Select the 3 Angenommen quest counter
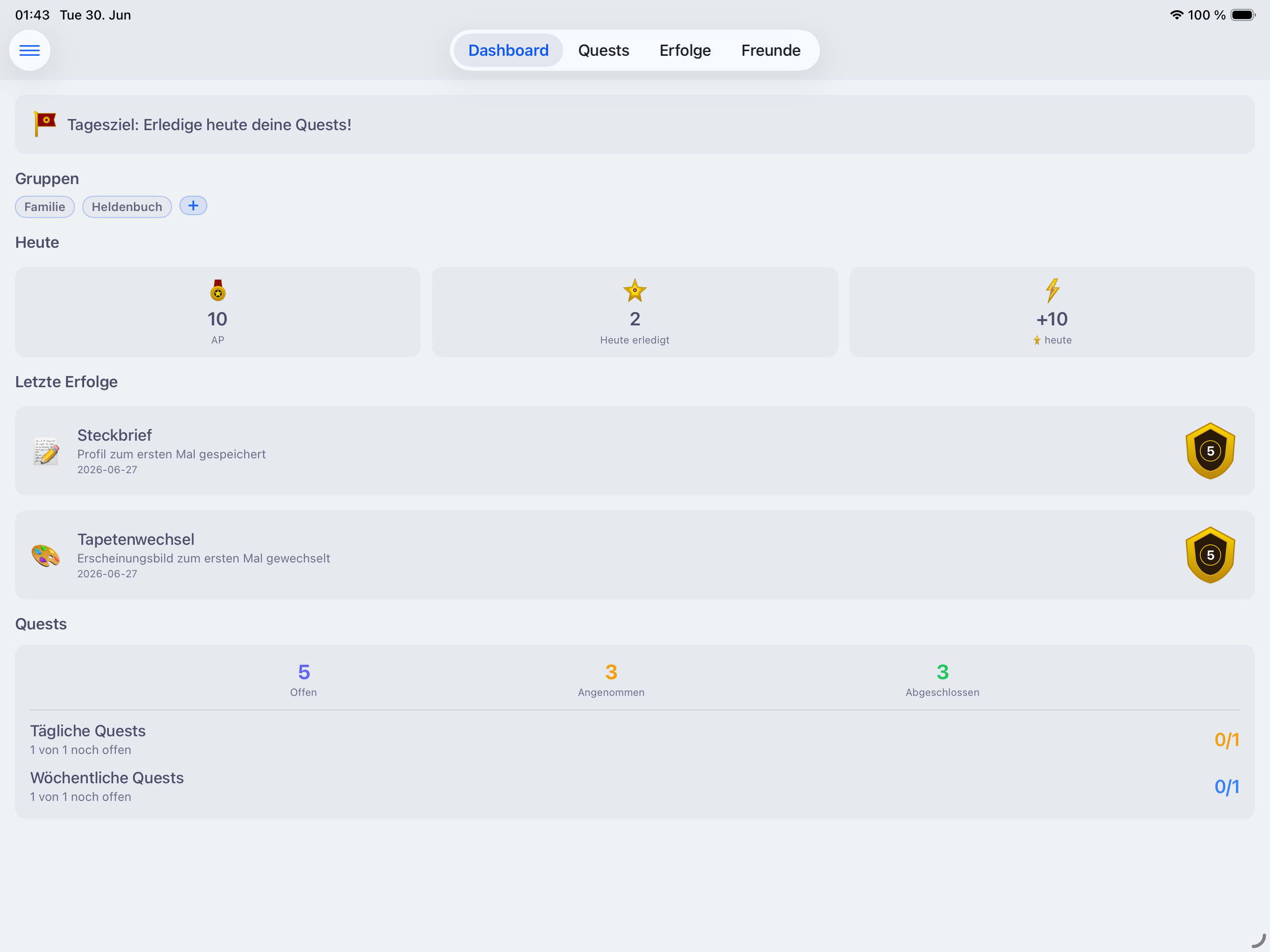1270x952 pixels. pos(611,680)
